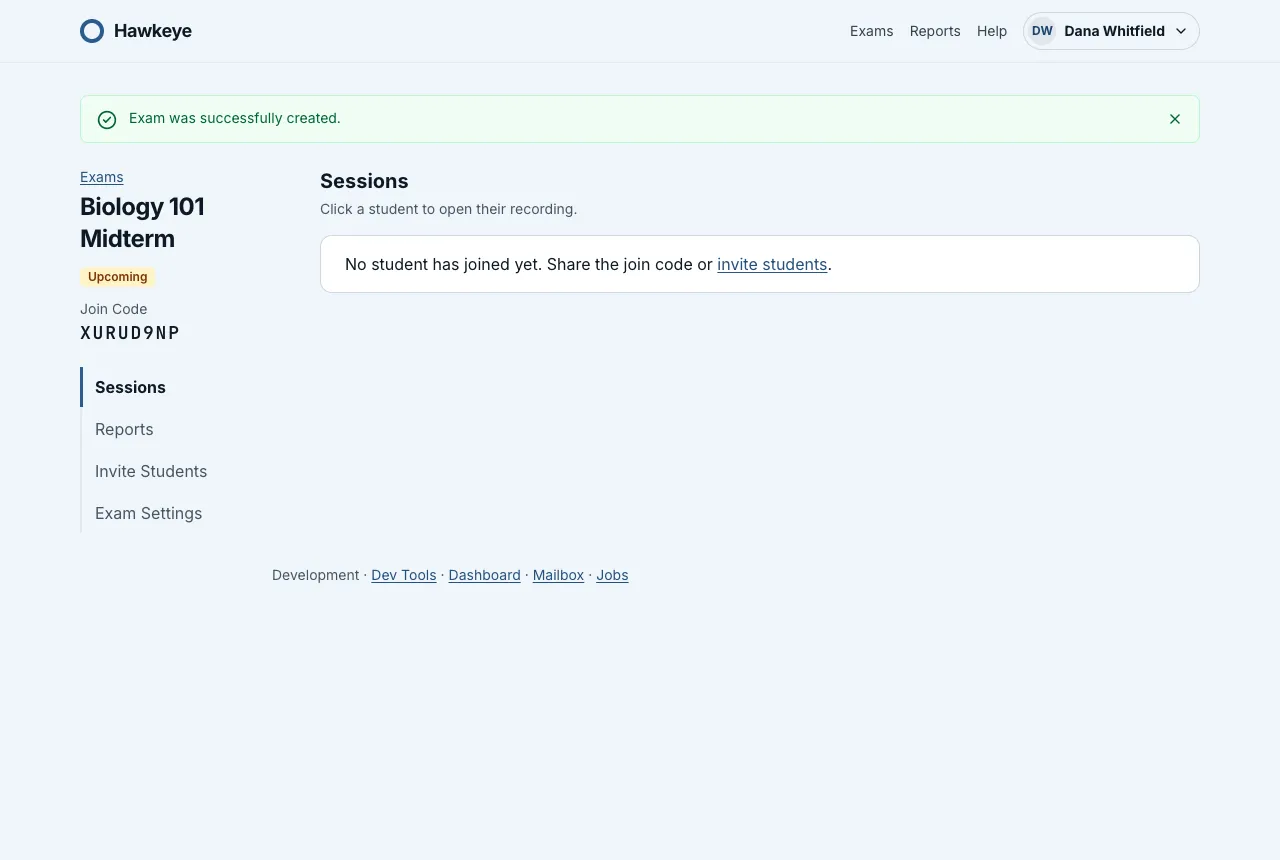Click the 'Exam was successfully created.' message
Viewport: 1280px width, 860px height.
pos(235,118)
